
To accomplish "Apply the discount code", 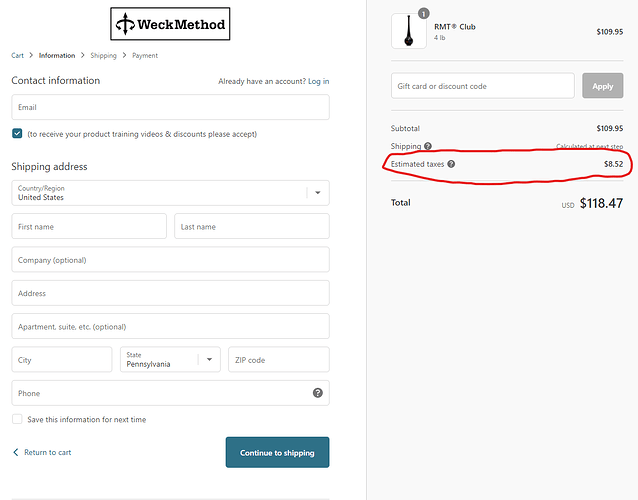I will click(602, 86).
